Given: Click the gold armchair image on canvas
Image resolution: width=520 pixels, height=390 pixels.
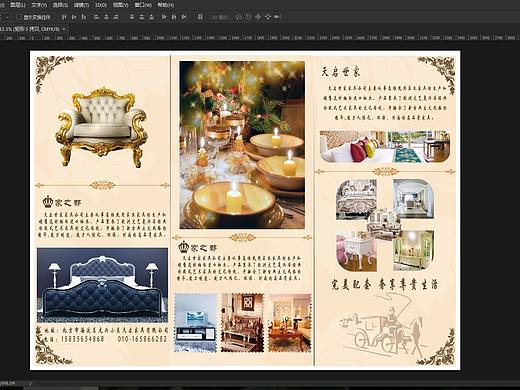Looking at the screenshot, I should coord(102,127).
